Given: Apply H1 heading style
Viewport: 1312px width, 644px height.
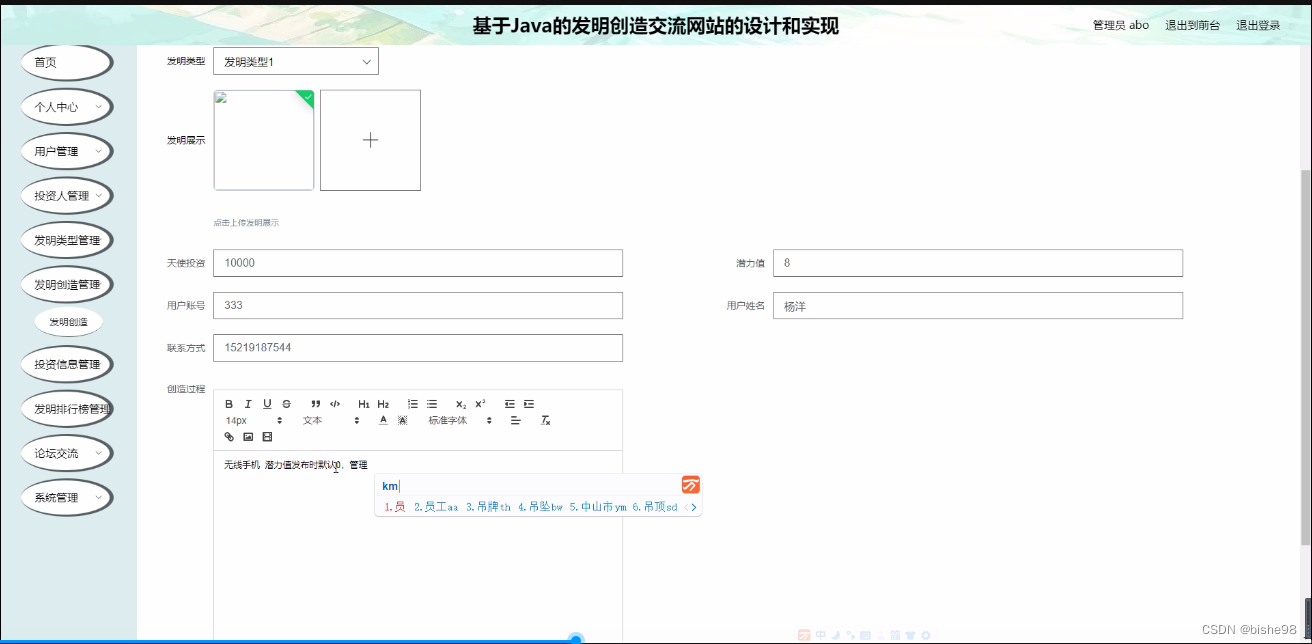Looking at the screenshot, I should 364,404.
